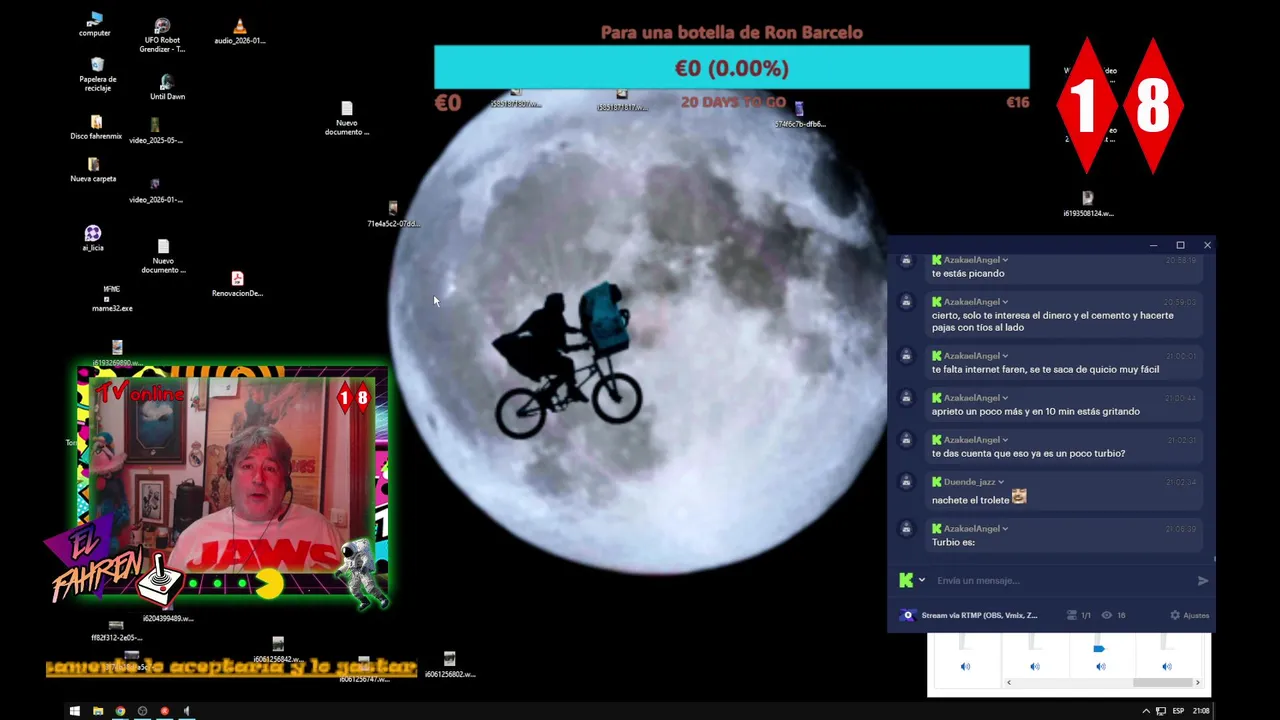Select the i6061256747.w file
The image size is (1280, 720).
(364, 670)
